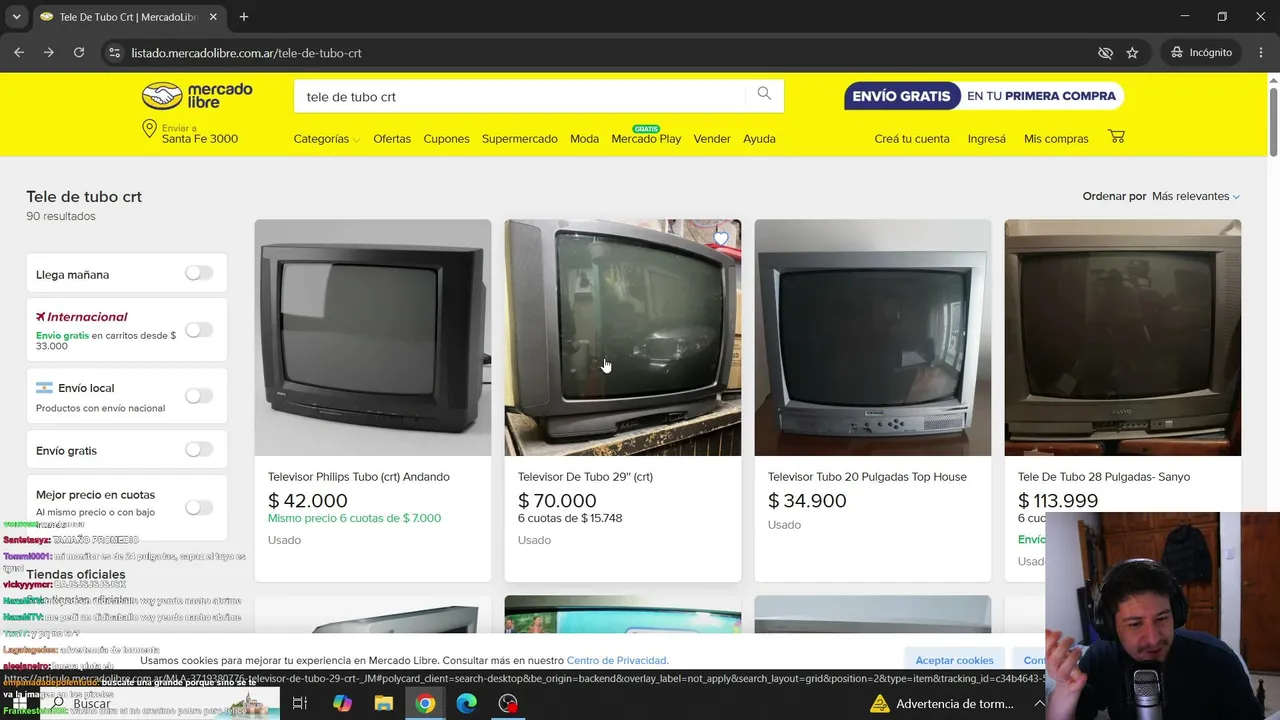Screen dimensions: 1280x720
Task: Click the $ 34.900 price
Action: (x=807, y=501)
